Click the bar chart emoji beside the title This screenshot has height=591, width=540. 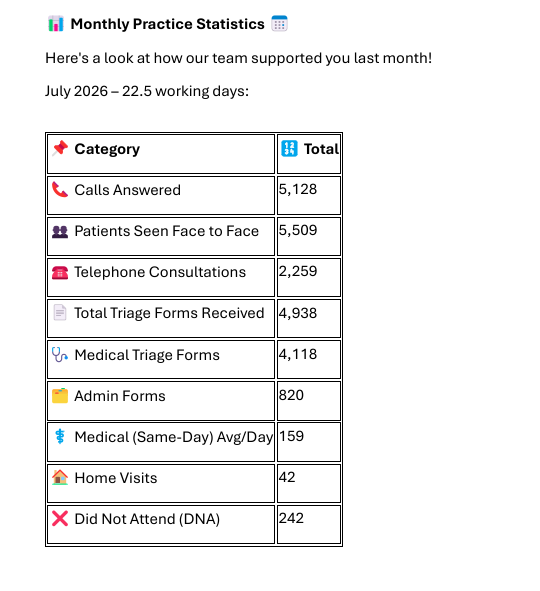56,24
